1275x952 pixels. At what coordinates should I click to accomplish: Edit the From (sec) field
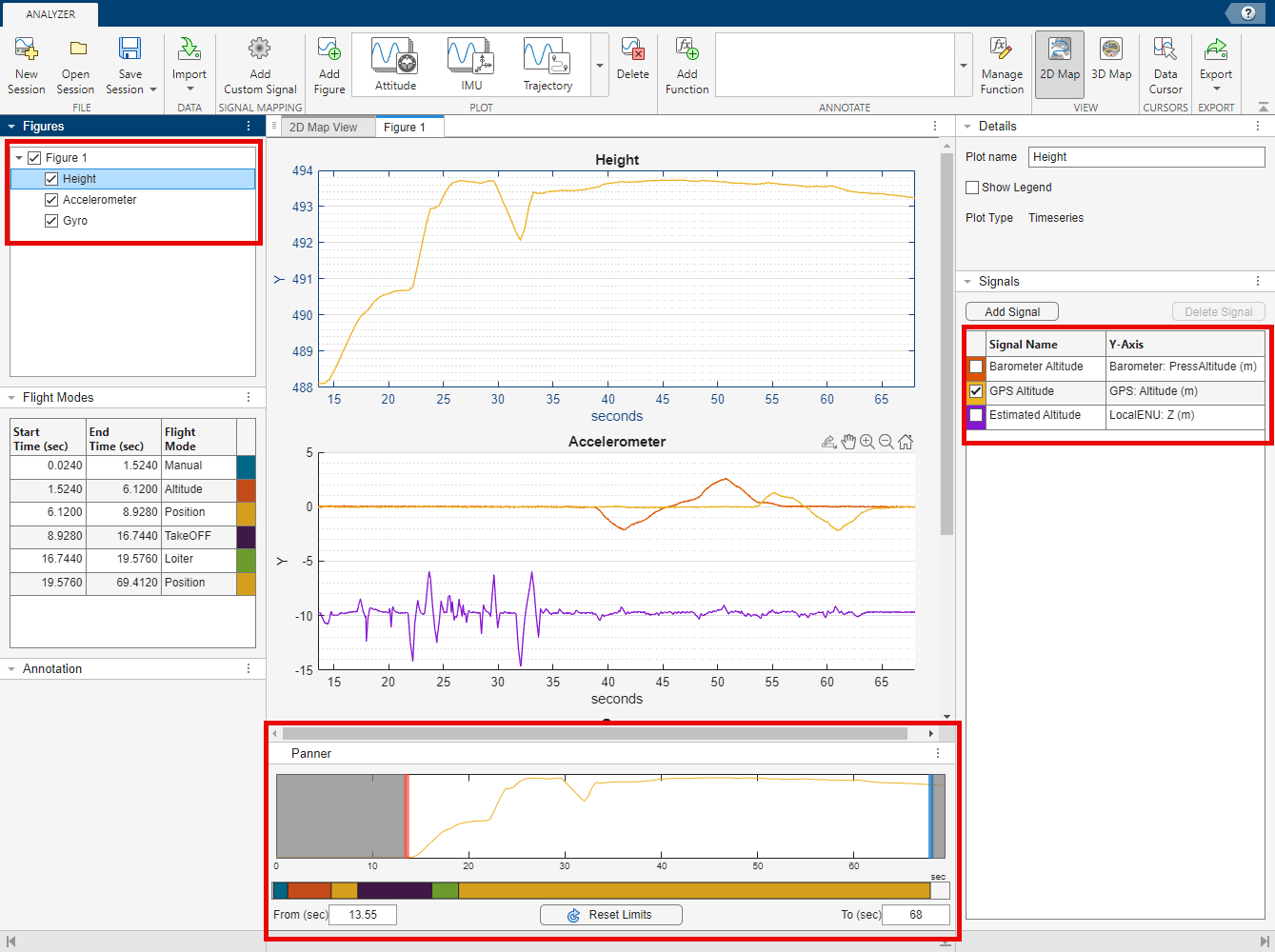pos(363,915)
